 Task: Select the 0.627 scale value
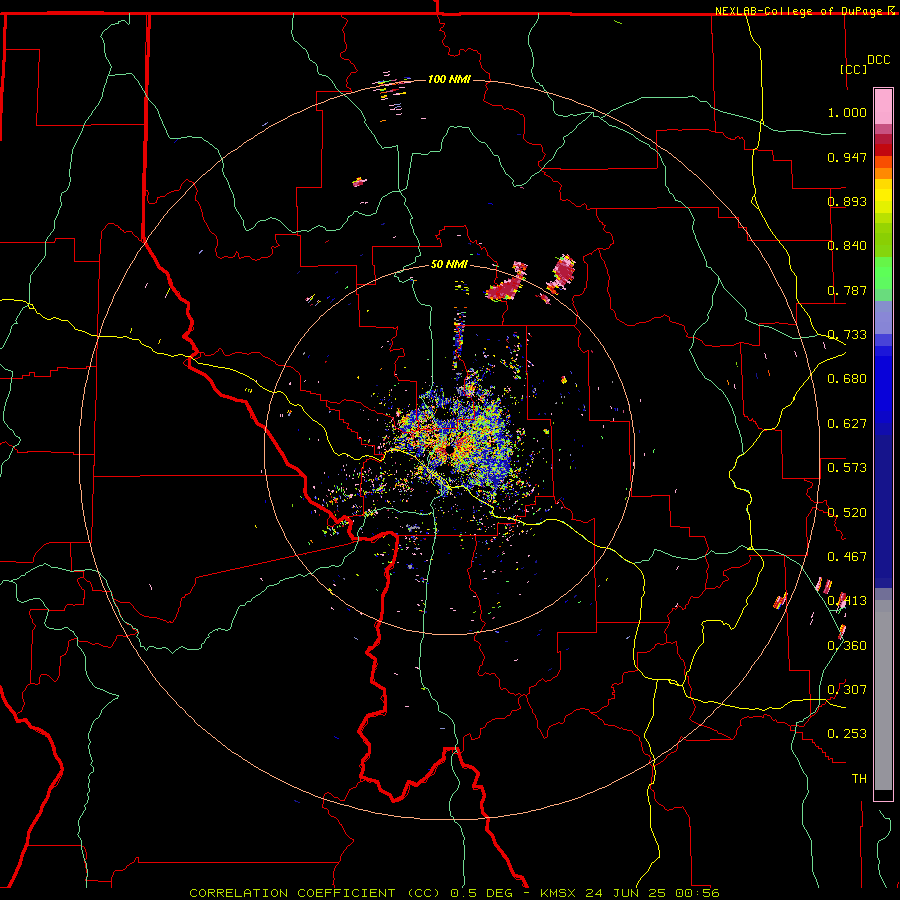click(x=847, y=424)
